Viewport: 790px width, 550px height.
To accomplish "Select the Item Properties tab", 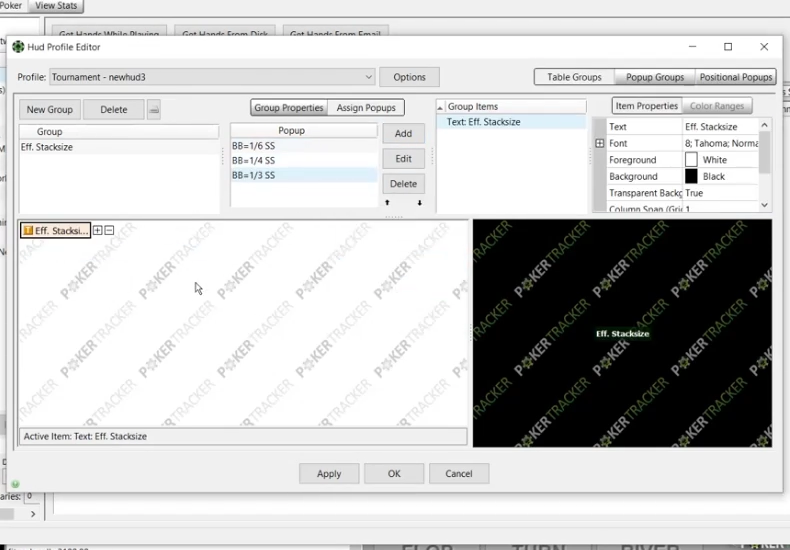I will [646, 106].
